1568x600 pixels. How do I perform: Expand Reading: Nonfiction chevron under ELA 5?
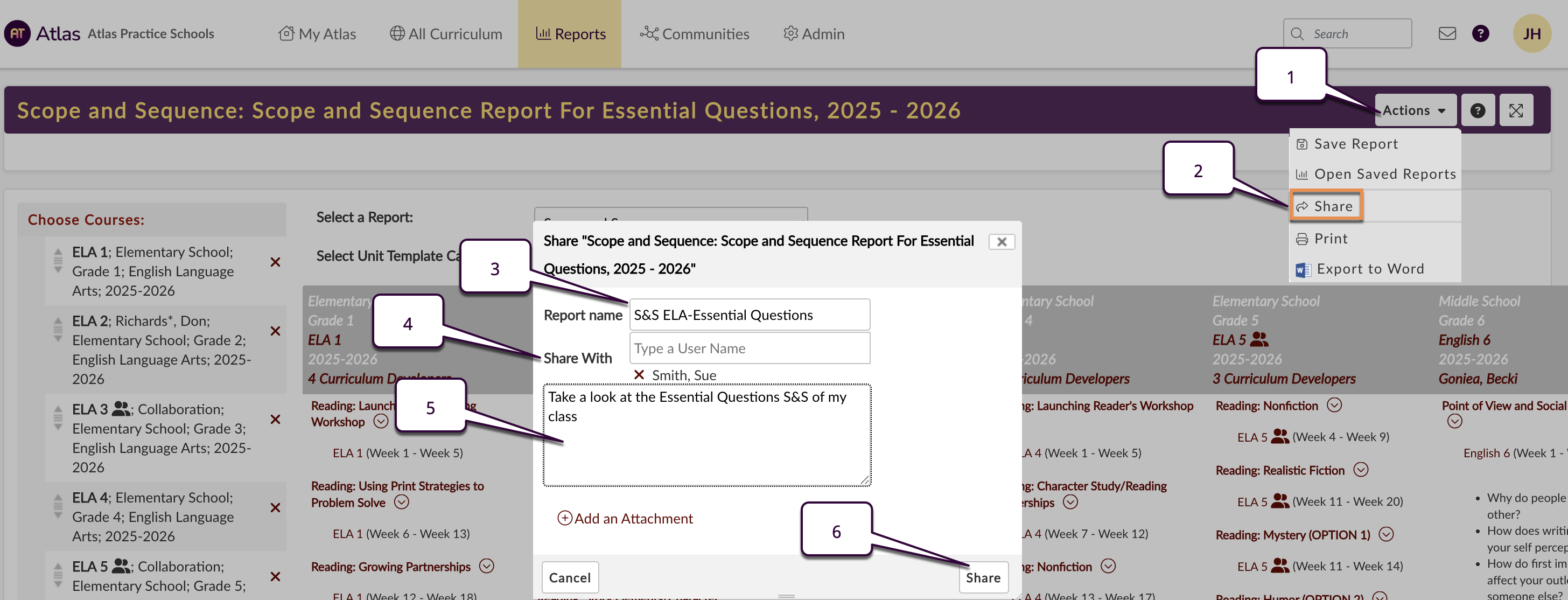pos(1334,405)
